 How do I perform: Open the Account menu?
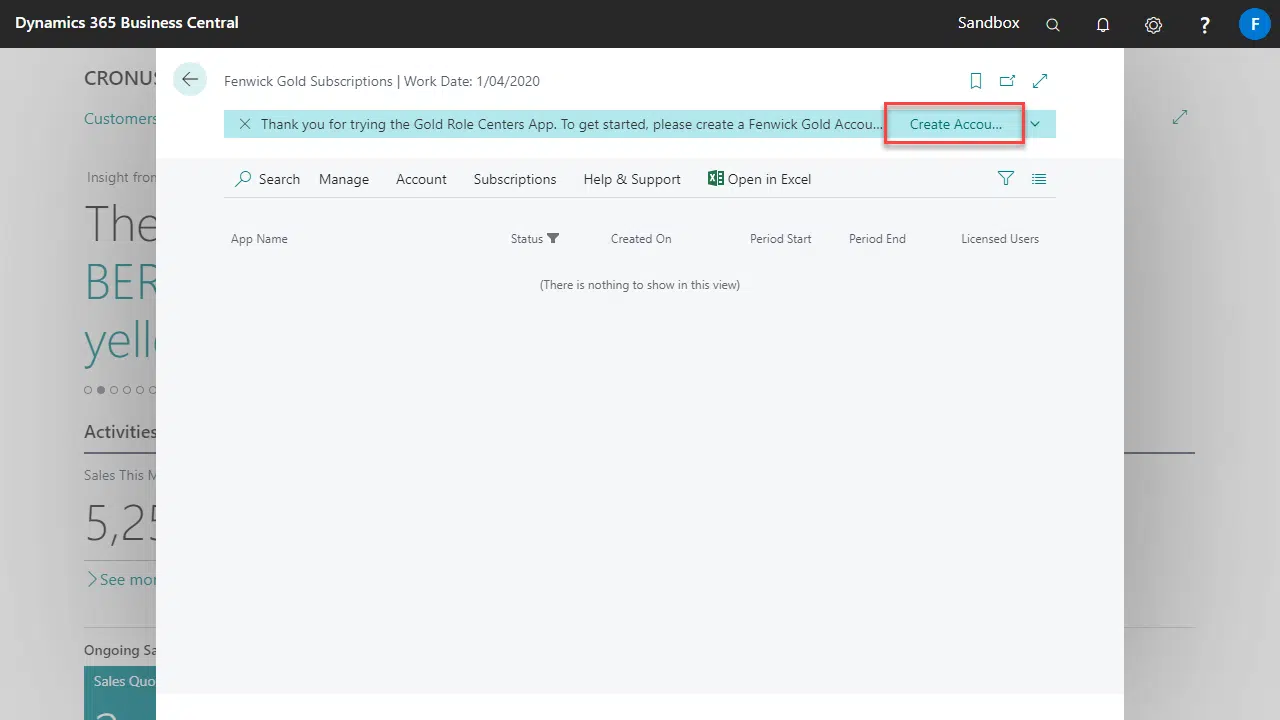(x=421, y=179)
